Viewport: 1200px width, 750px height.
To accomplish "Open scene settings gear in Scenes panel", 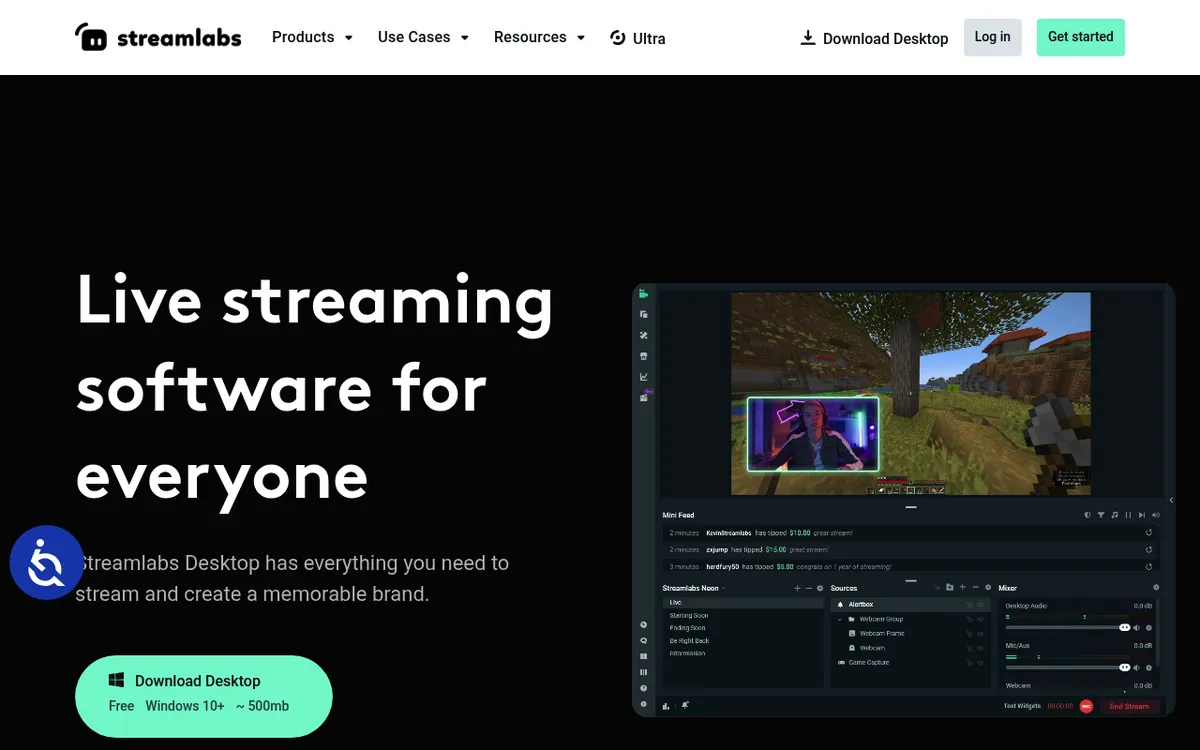I will [x=820, y=588].
